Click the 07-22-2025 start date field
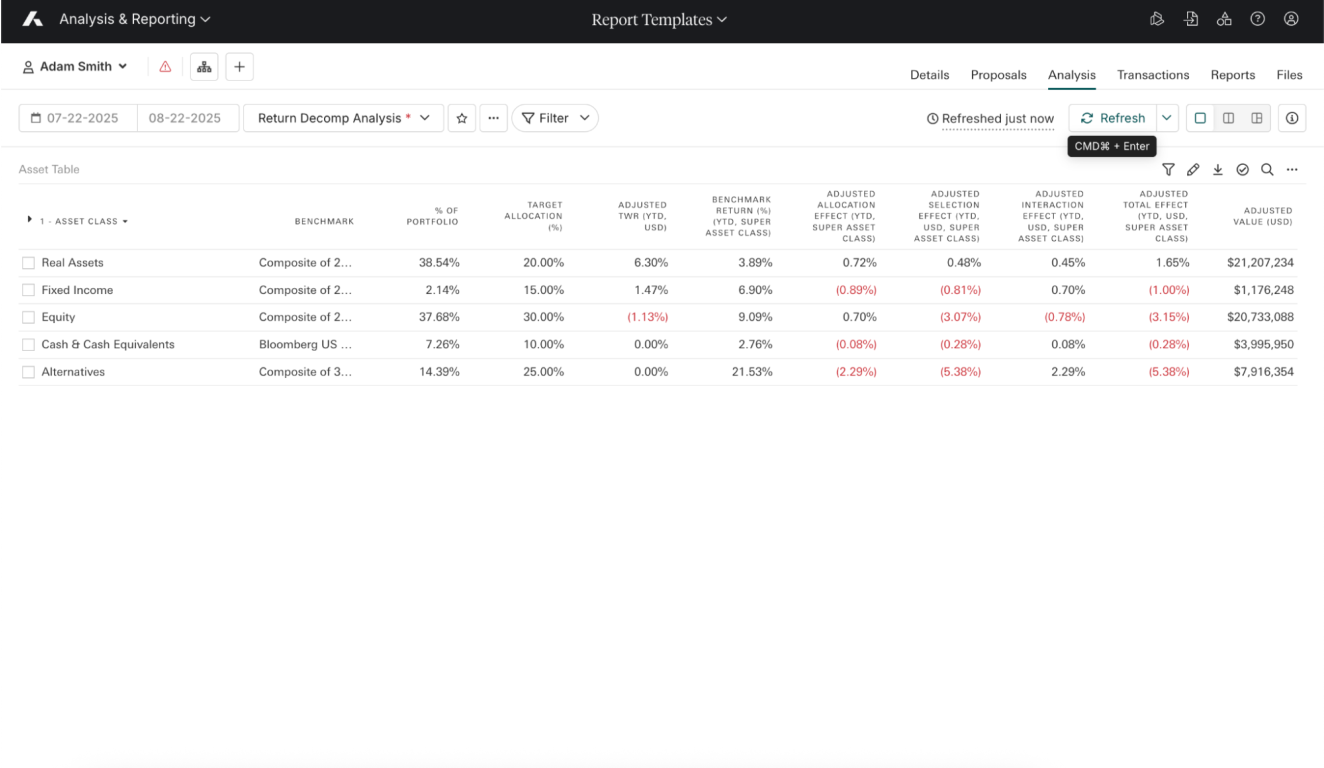 (x=77, y=118)
